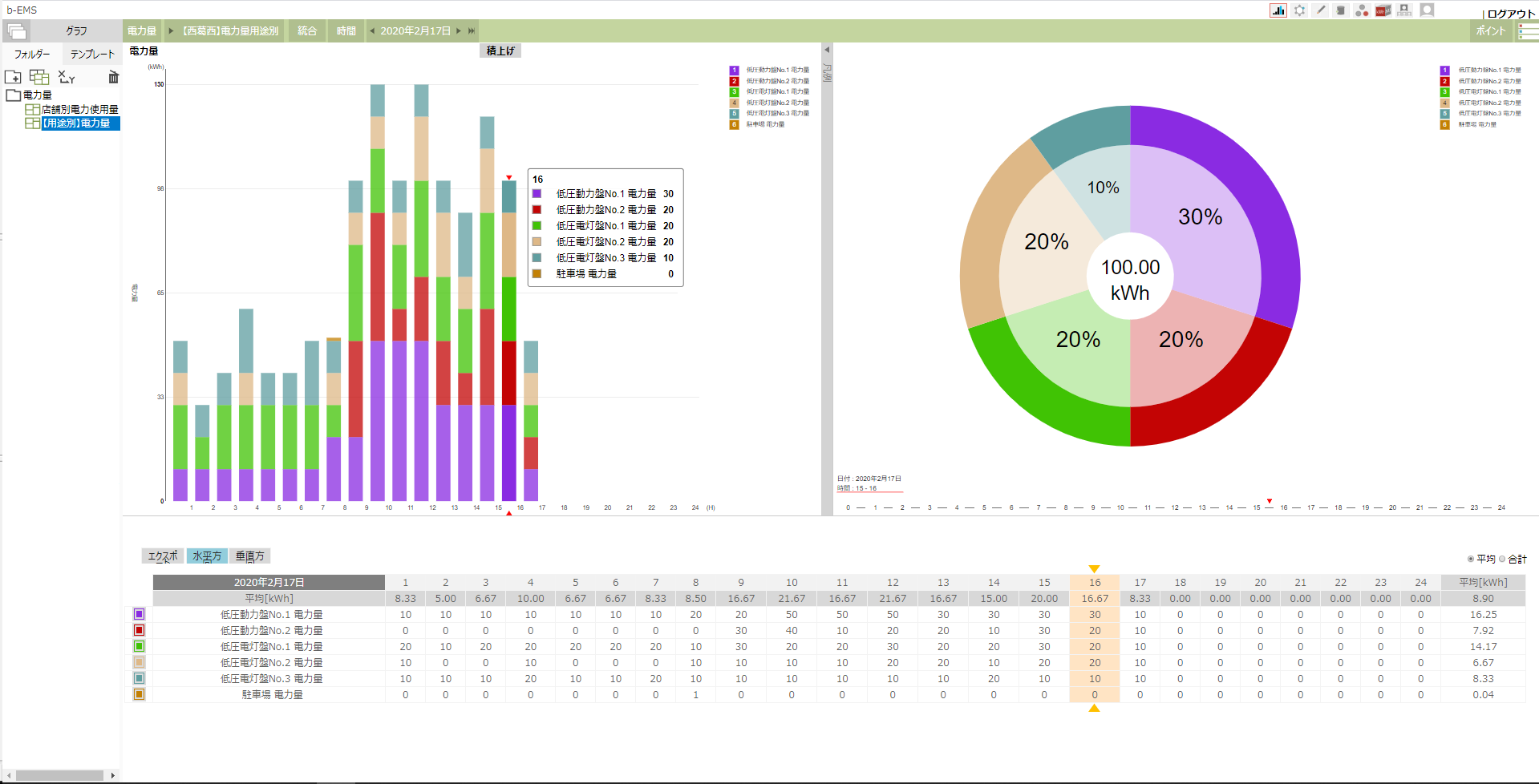
Task: Open the user hierarchy organization icon
Action: tap(1404, 10)
